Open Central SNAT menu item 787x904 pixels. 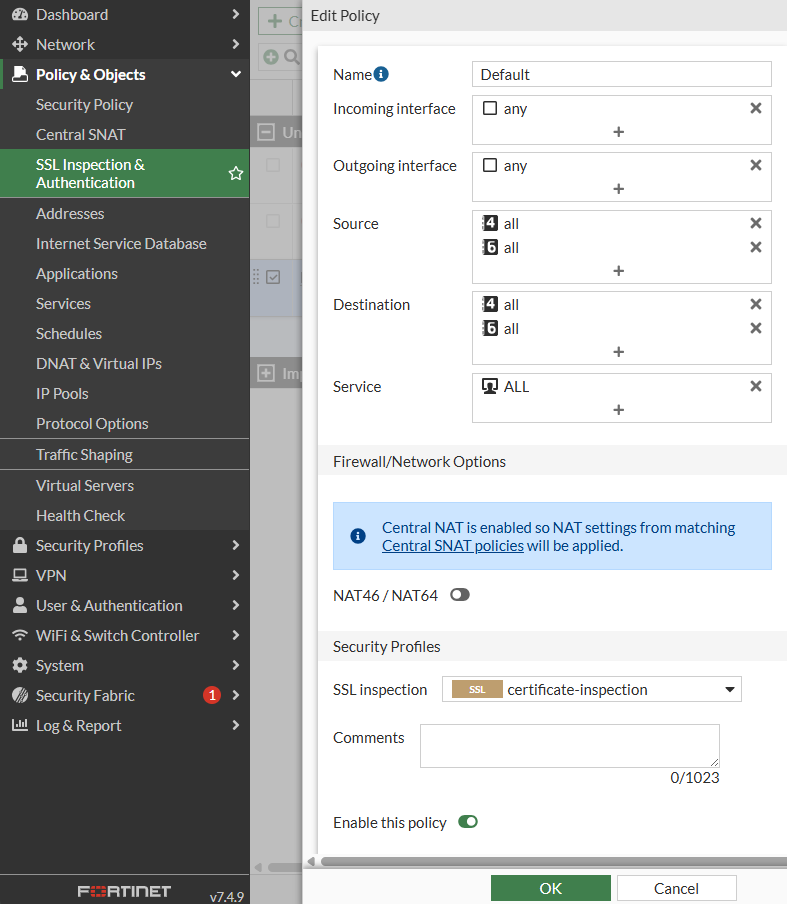(x=81, y=134)
